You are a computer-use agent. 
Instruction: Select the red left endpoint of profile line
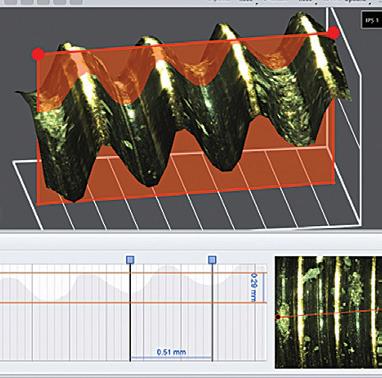pos(38,54)
